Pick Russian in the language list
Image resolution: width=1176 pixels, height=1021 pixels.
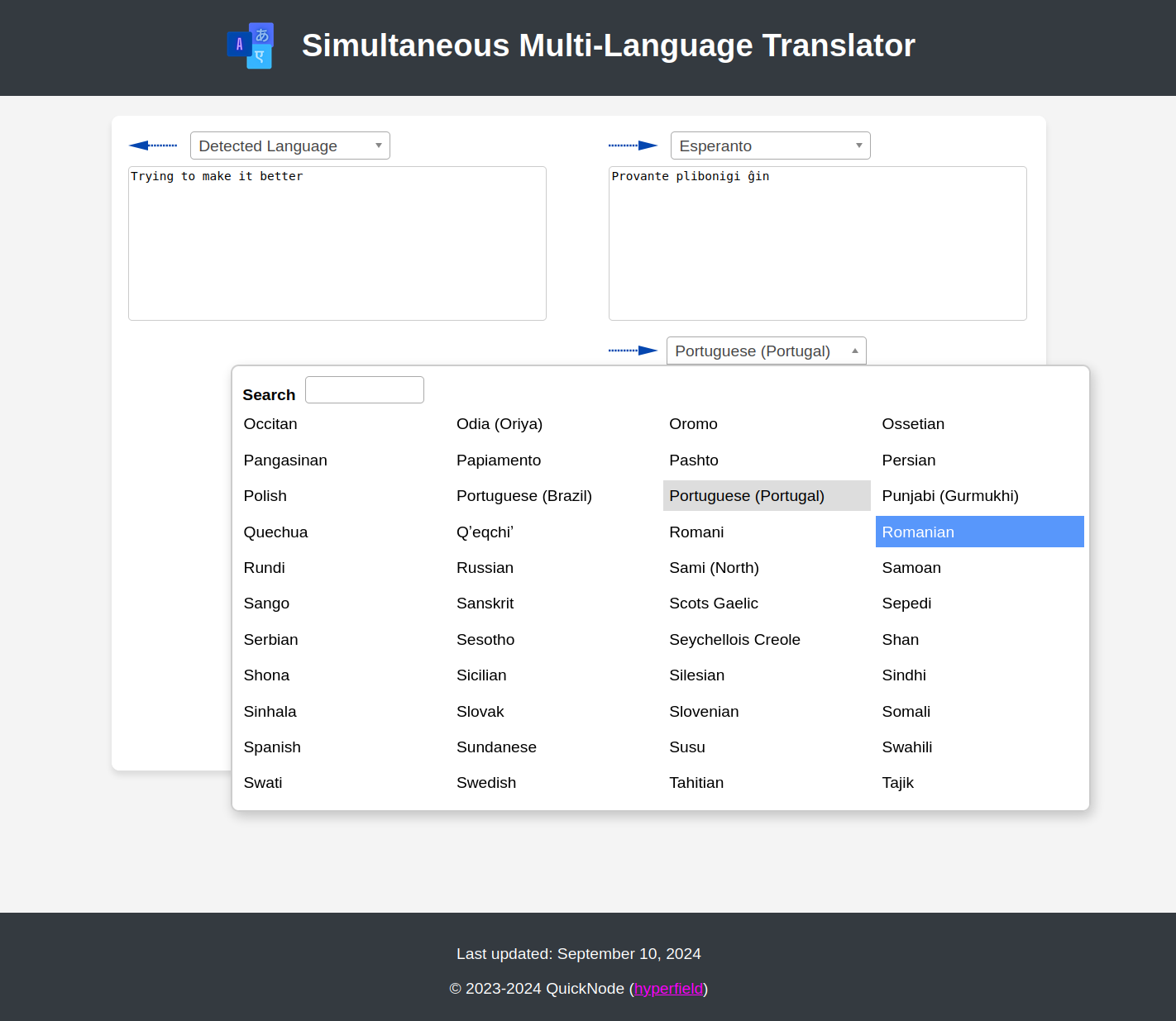485,568
